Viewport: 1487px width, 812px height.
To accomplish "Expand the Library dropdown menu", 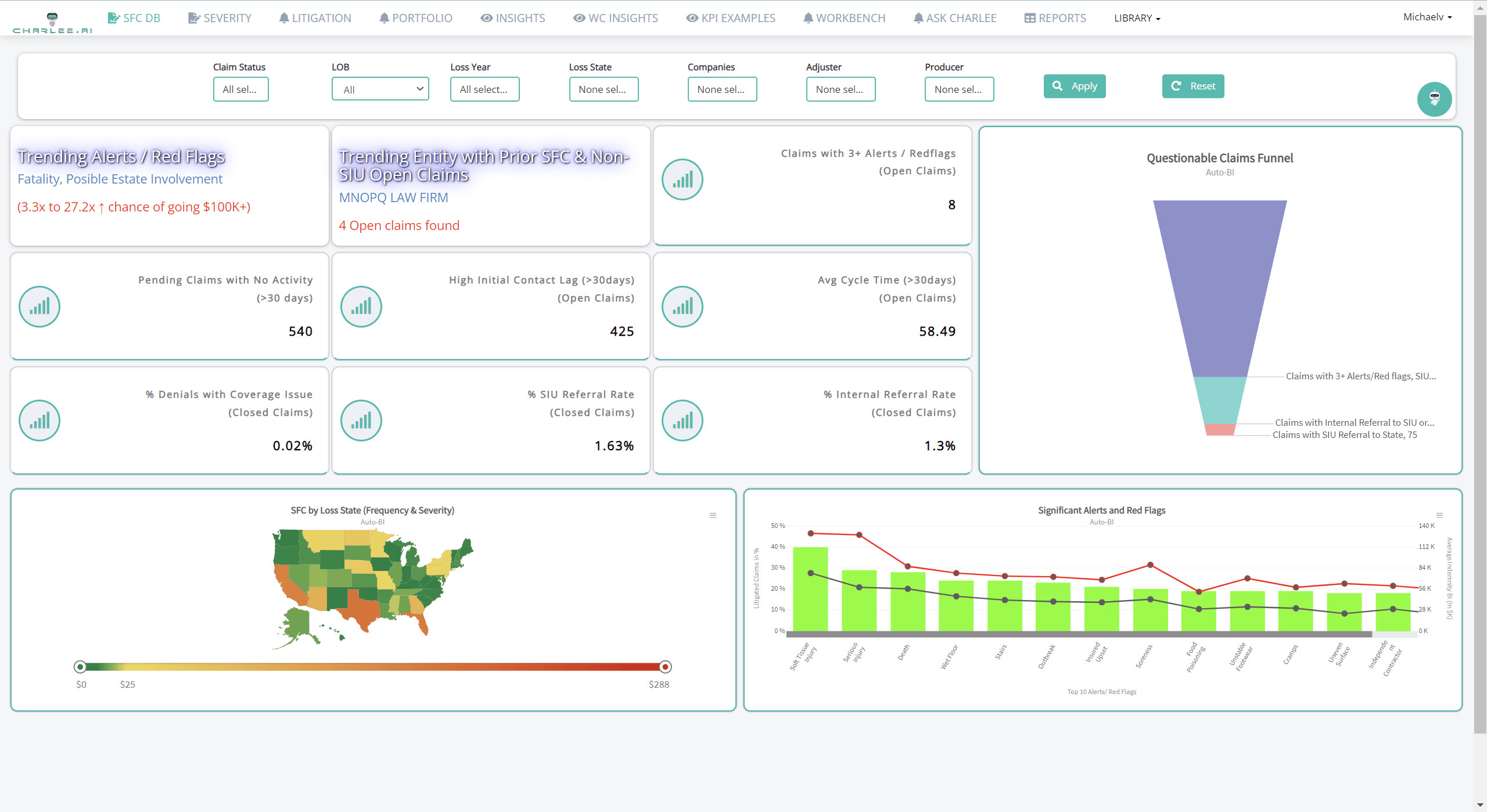I will coord(1137,18).
